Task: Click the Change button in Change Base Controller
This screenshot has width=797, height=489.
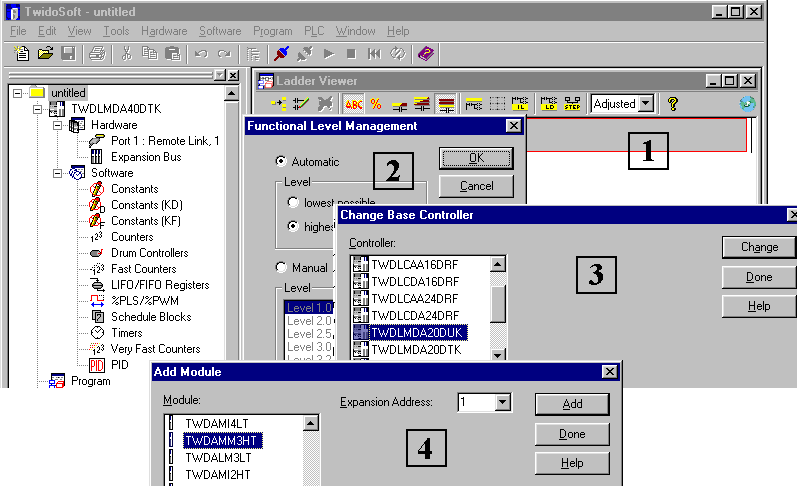Action: tap(759, 247)
